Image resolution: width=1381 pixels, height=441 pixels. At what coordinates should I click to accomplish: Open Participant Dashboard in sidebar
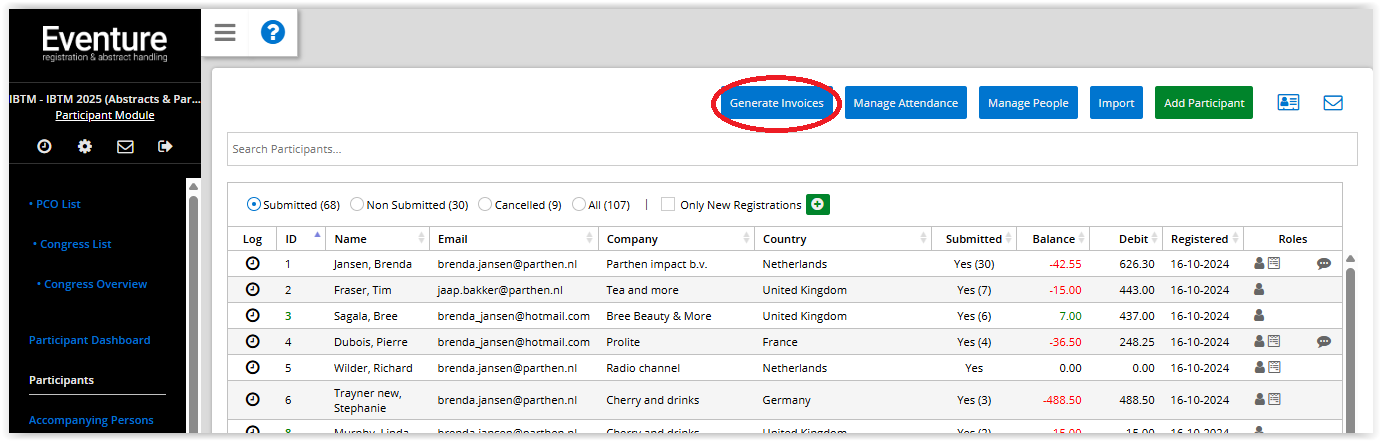[89, 340]
